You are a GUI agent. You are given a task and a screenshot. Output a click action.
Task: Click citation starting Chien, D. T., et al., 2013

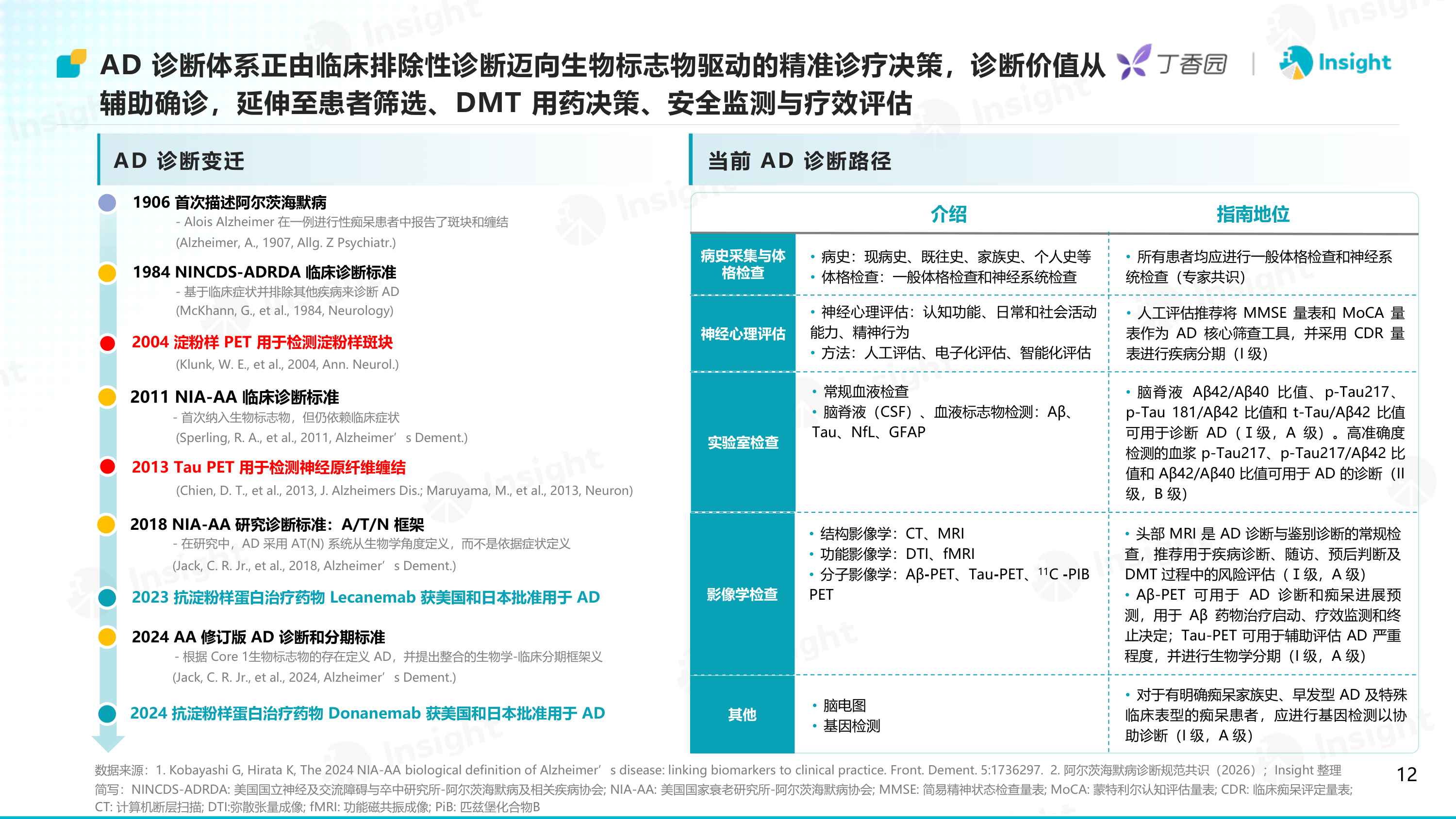coord(404,490)
